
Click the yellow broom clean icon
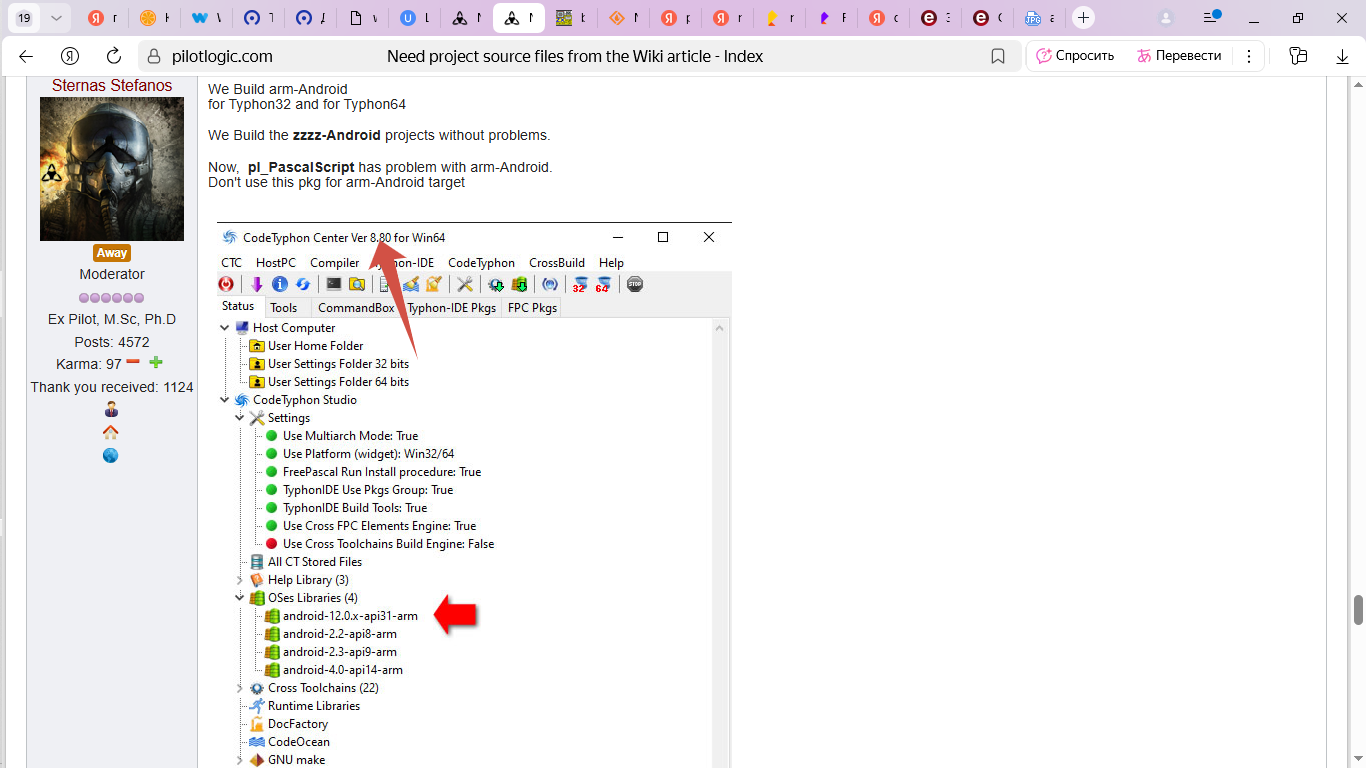point(433,285)
